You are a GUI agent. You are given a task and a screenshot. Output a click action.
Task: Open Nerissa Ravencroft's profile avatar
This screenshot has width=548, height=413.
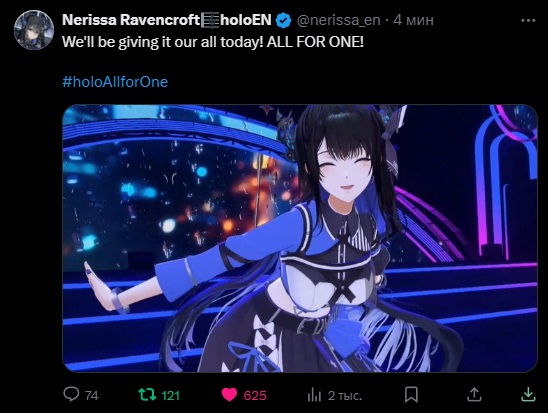click(x=34, y=30)
